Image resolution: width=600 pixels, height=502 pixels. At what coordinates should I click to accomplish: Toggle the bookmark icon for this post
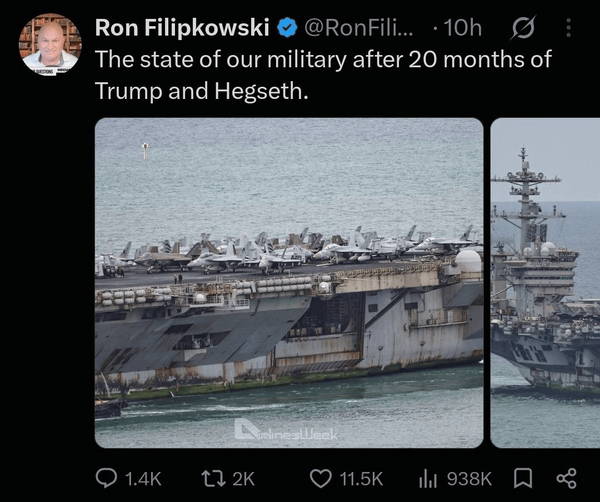(x=523, y=479)
